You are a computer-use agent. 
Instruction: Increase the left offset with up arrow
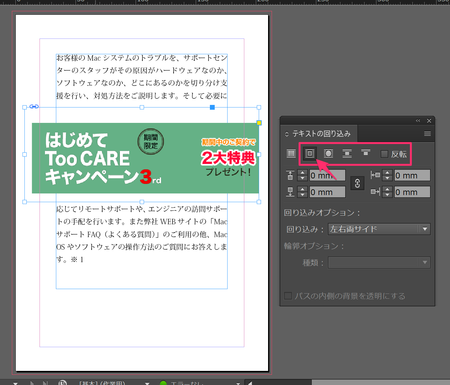tap(387, 173)
